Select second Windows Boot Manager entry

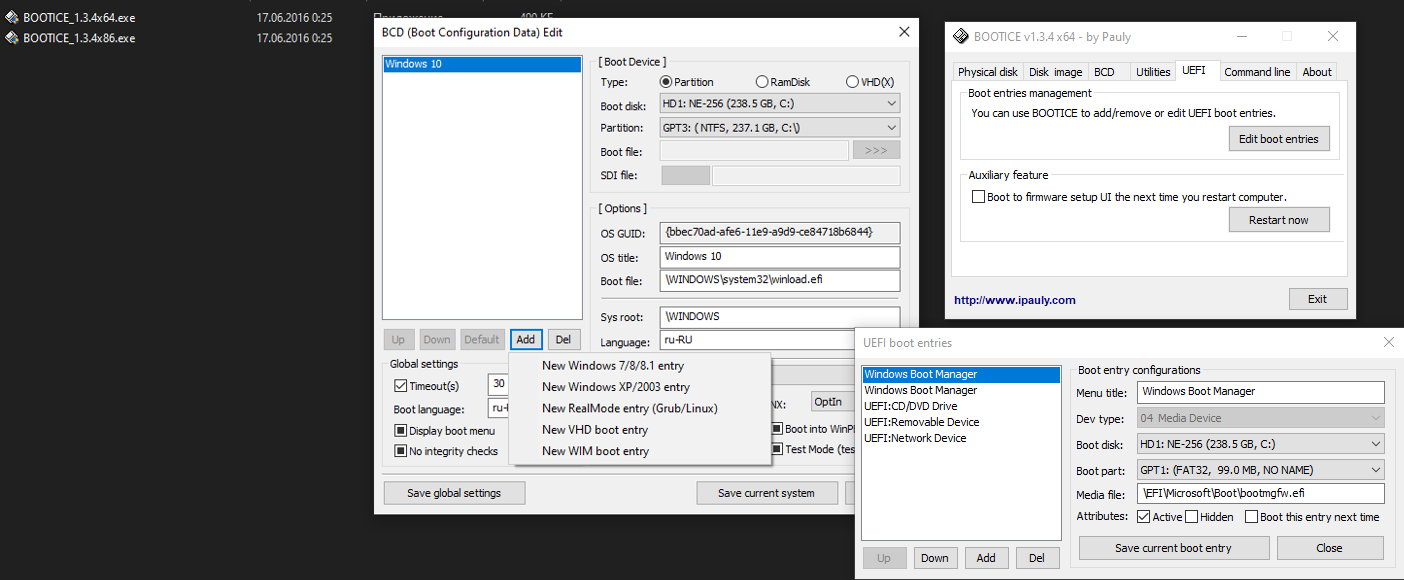point(960,390)
